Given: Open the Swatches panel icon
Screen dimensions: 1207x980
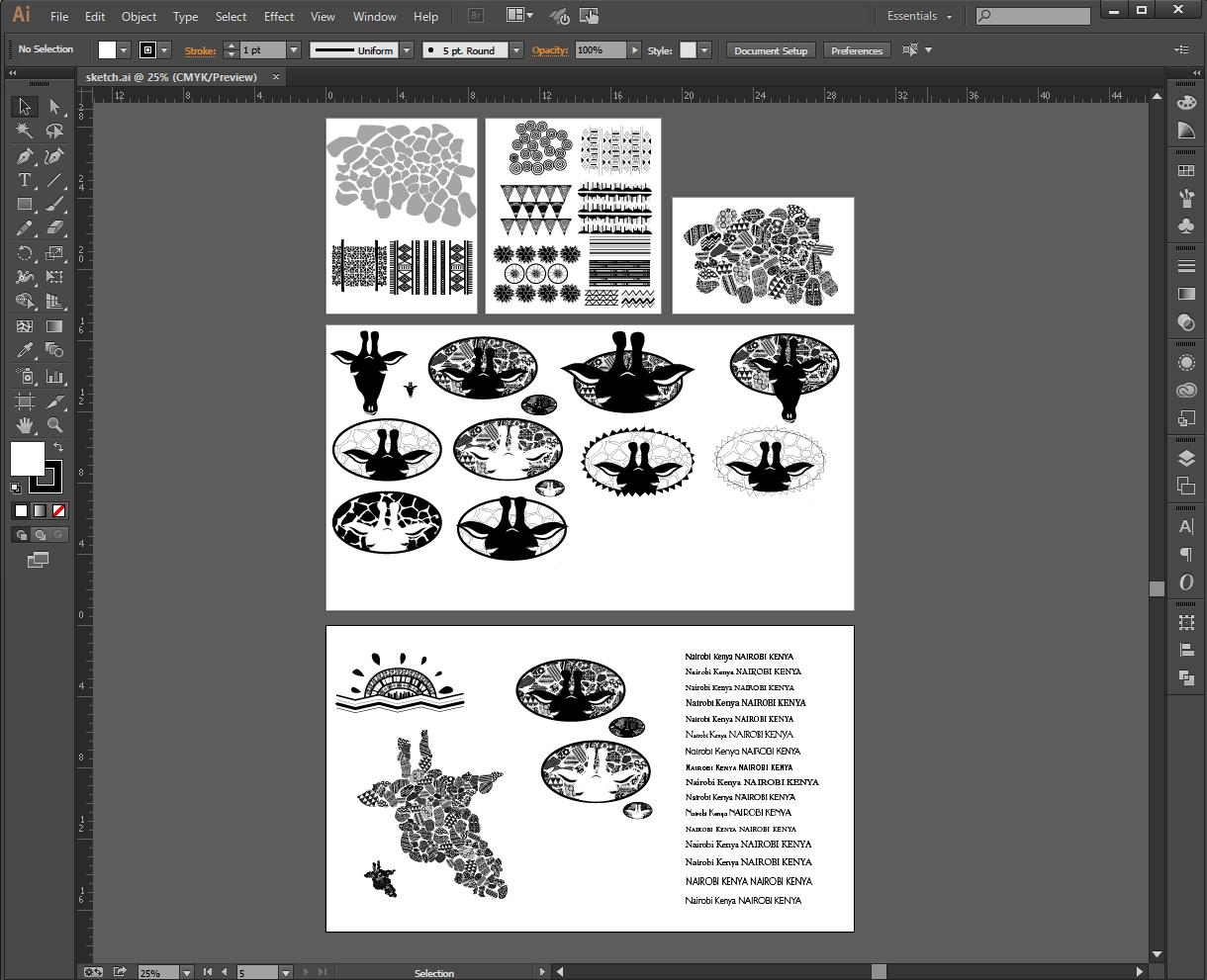Looking at the screenshot, I should (1186, 171).
